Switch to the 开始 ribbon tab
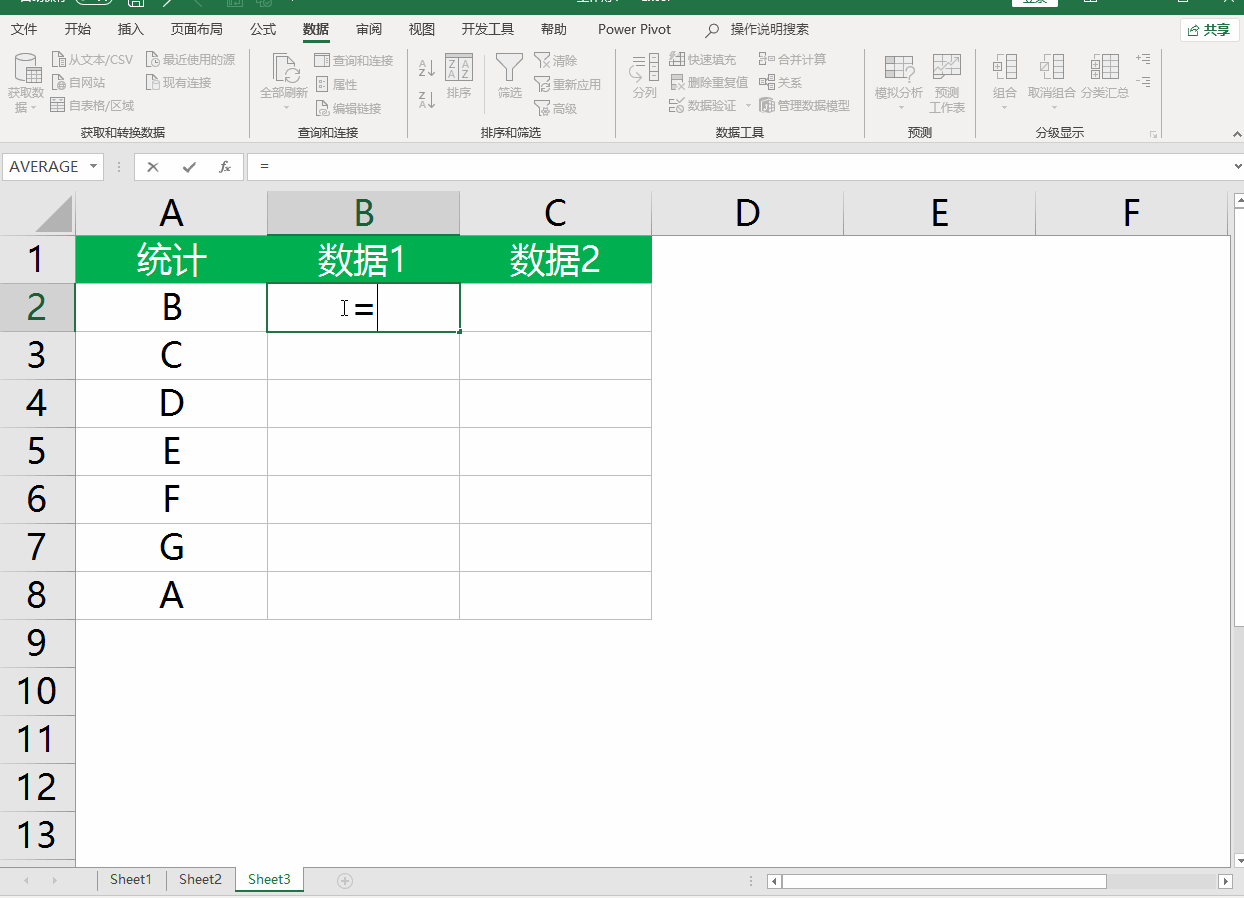The height and width of the screenshot is (898, 1244). tap(77, 29)
